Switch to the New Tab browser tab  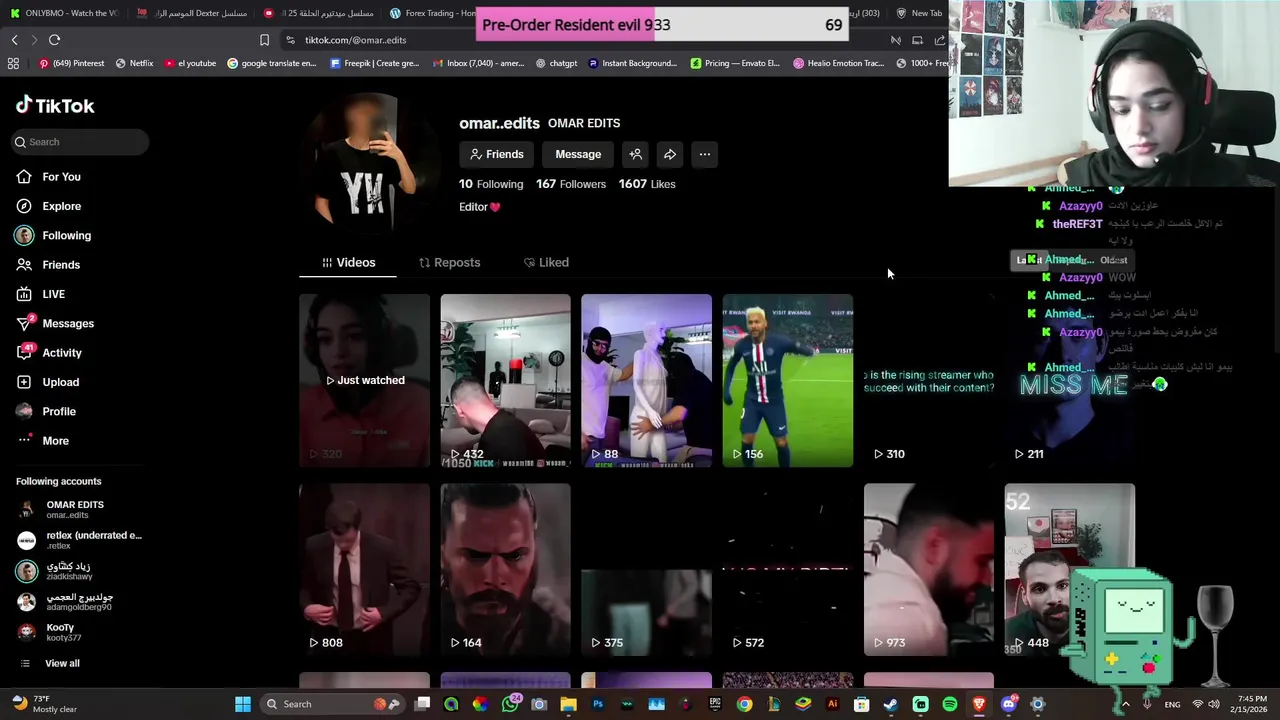pyautogui.click(x=918, y=13)
